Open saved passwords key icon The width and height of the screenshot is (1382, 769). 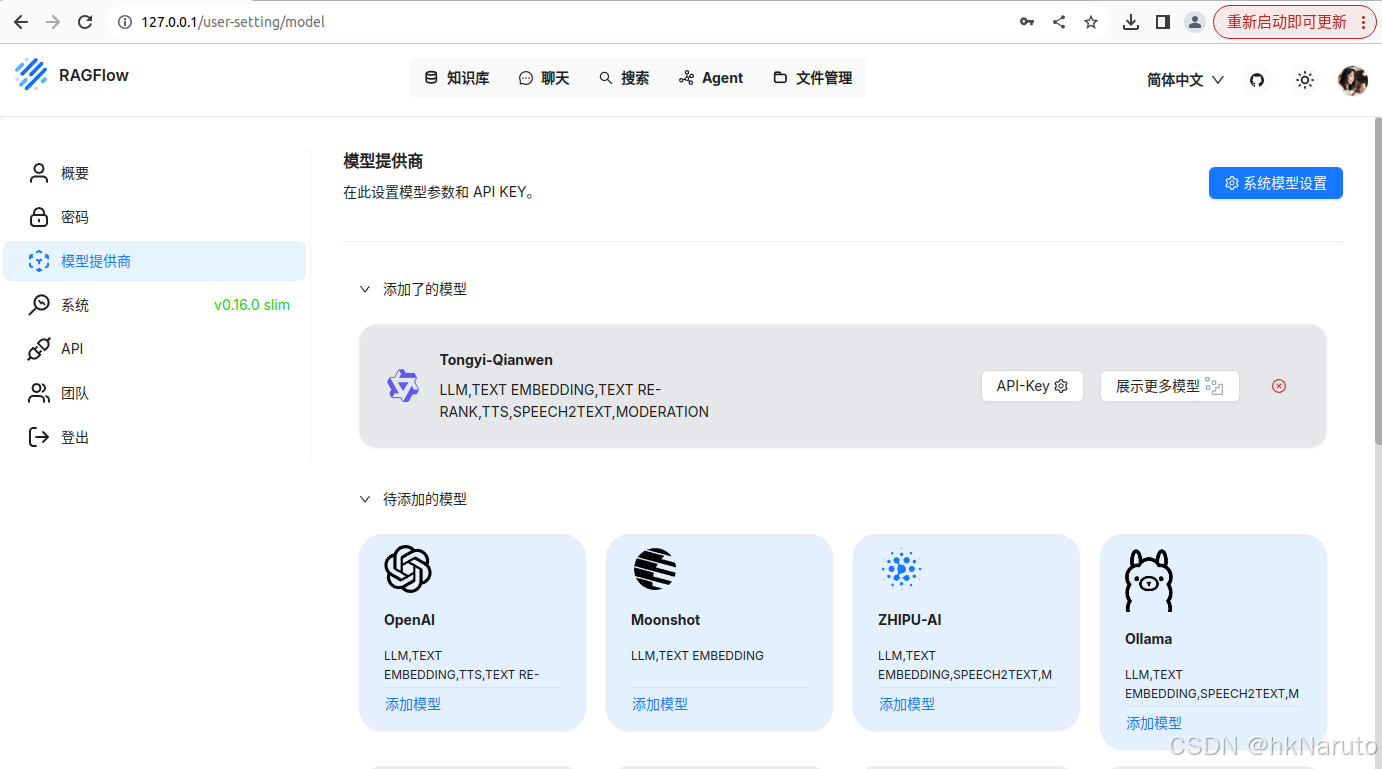point(1027,22)
